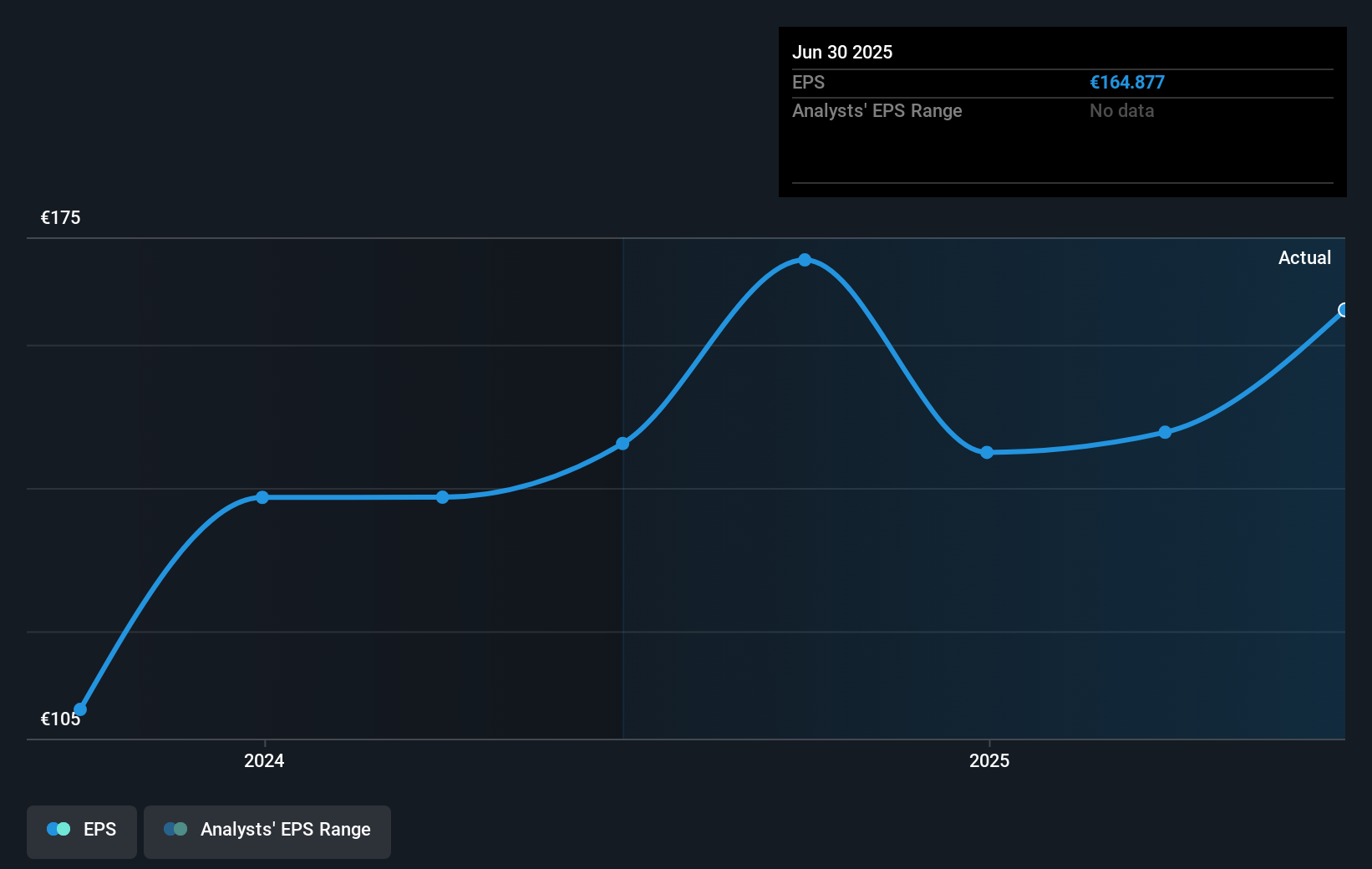Click the peak EPS data point

point(805,260)
